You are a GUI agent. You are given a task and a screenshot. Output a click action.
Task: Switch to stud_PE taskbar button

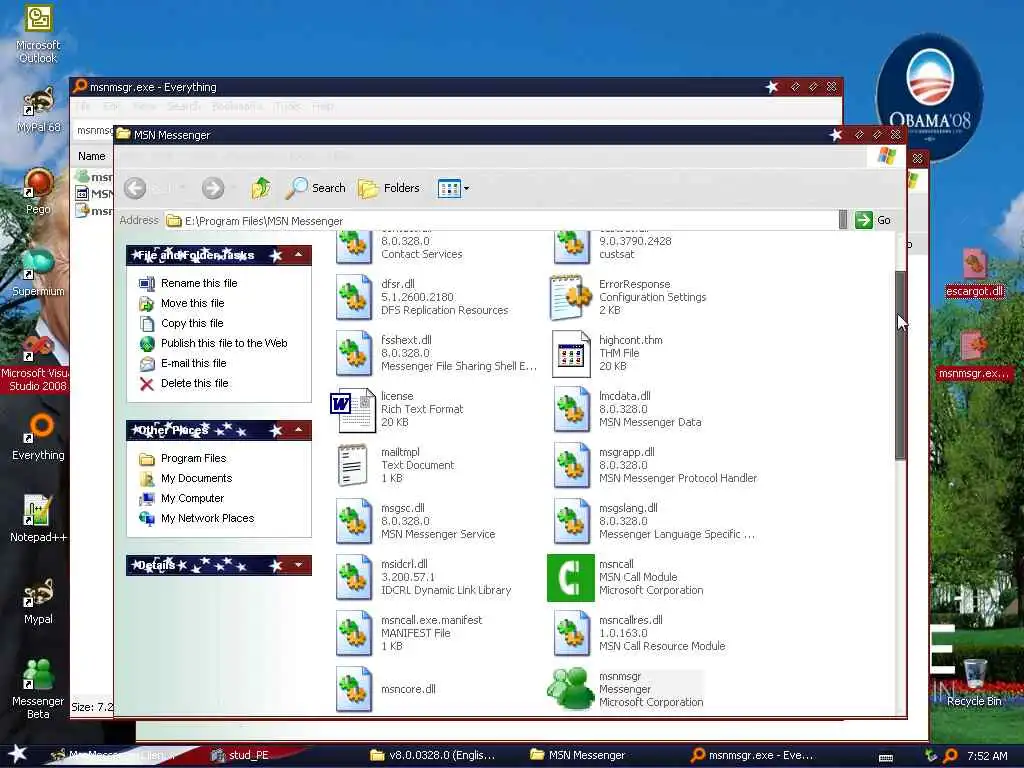coord(240,756)
